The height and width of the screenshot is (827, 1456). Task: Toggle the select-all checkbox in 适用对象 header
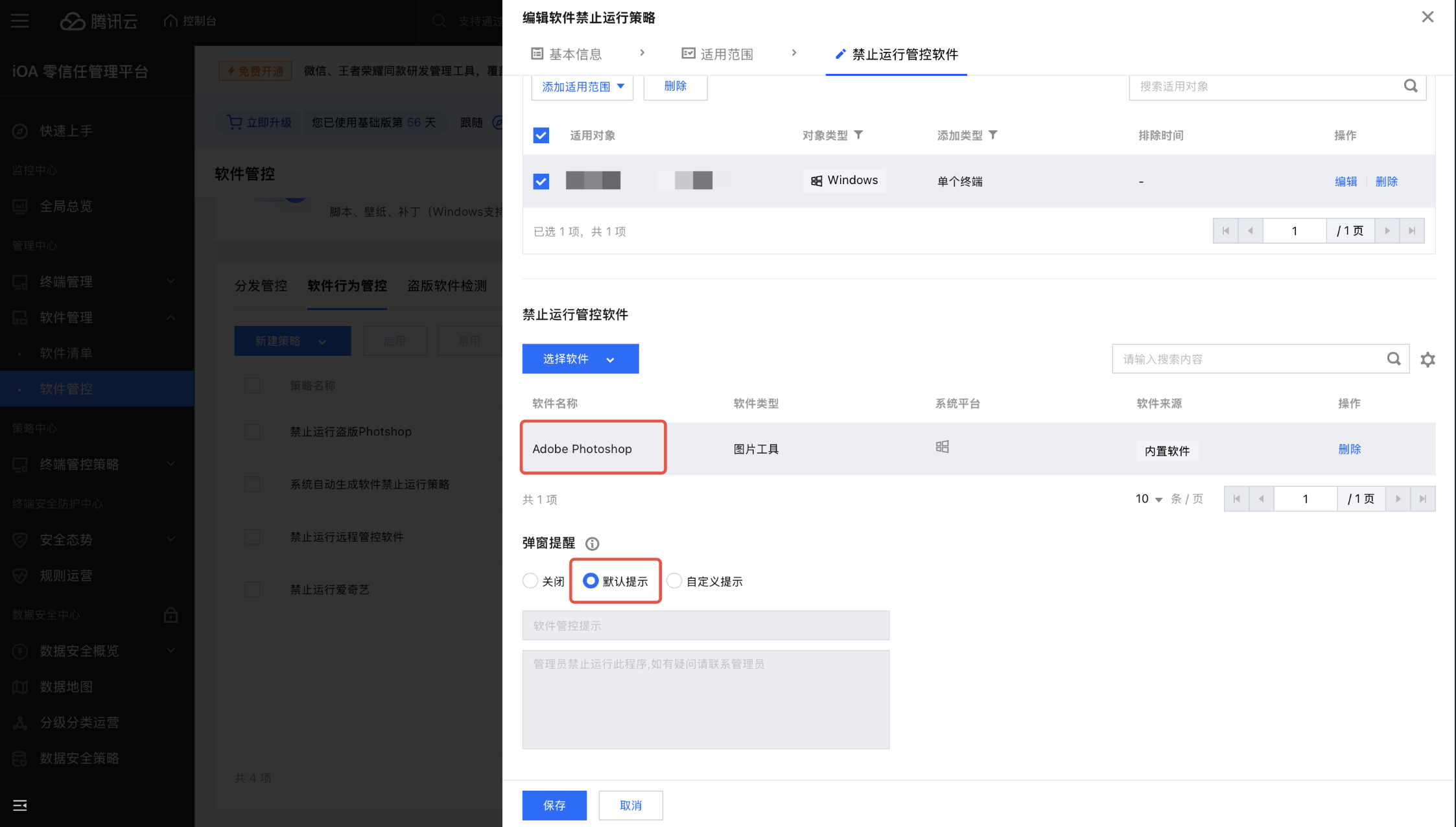tap(541, 135)
